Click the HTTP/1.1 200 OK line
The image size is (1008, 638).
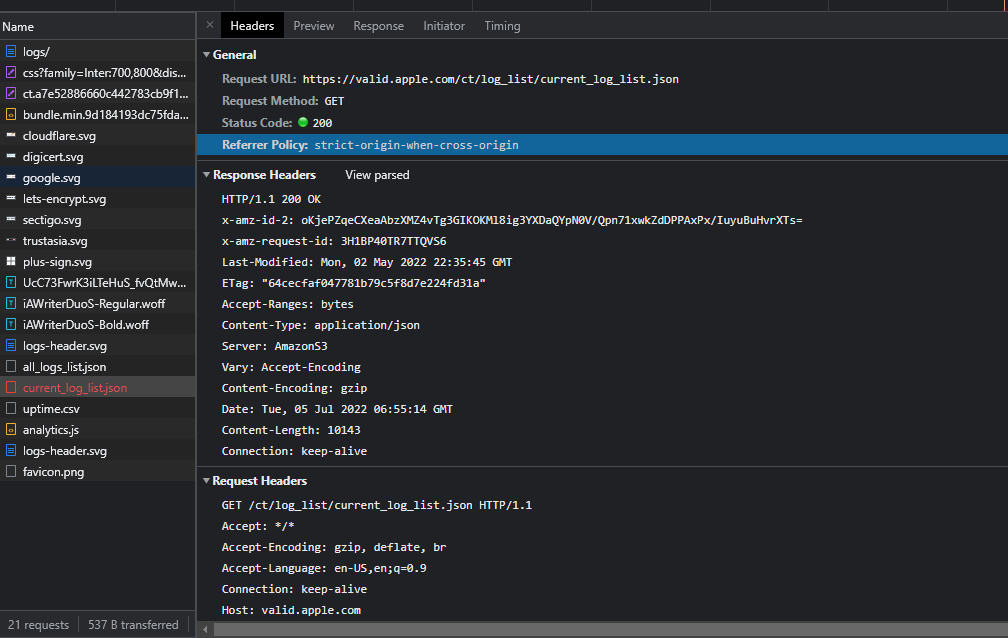click(271, 199)
